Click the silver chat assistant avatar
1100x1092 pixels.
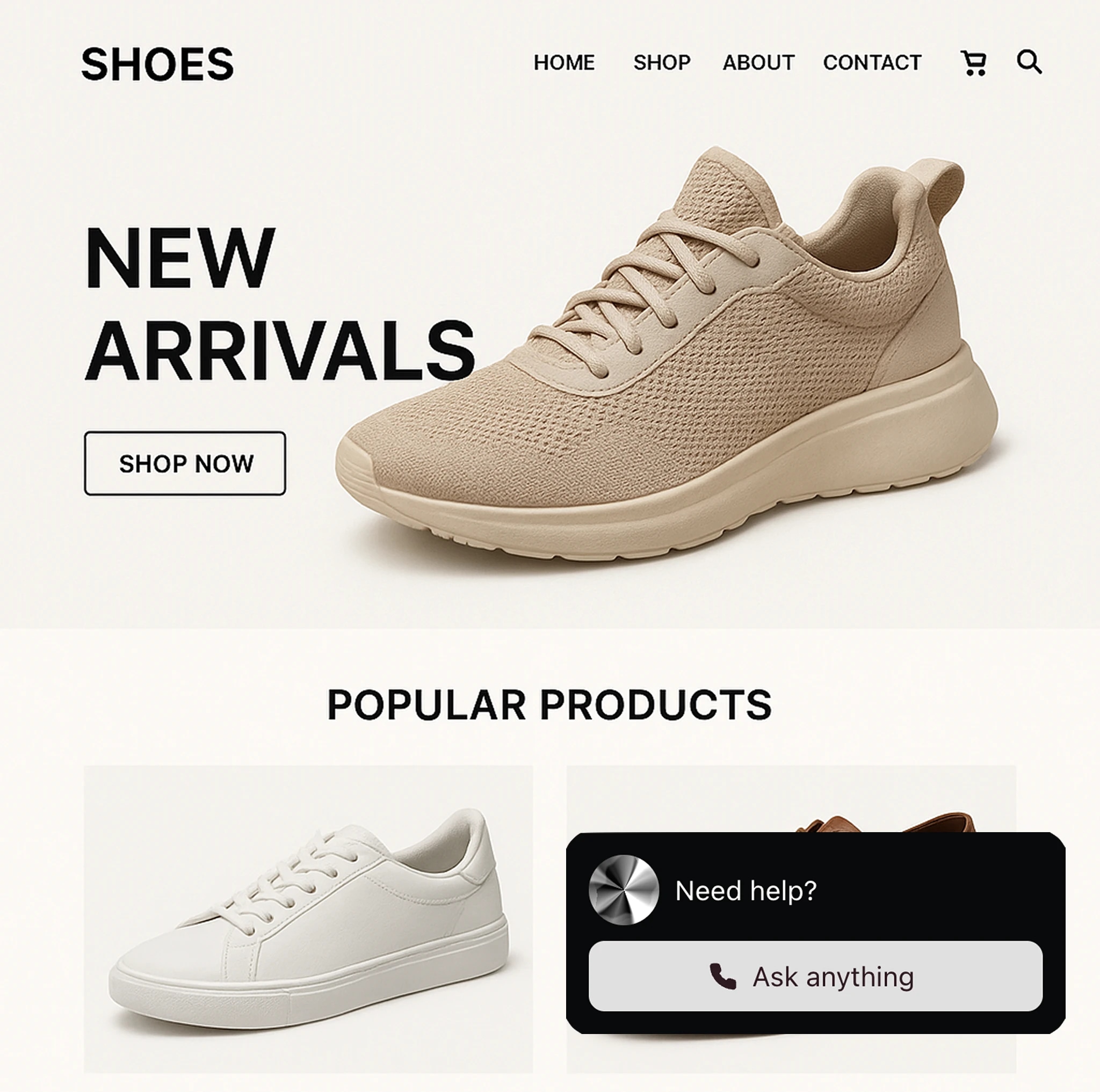tap(624, 890)
